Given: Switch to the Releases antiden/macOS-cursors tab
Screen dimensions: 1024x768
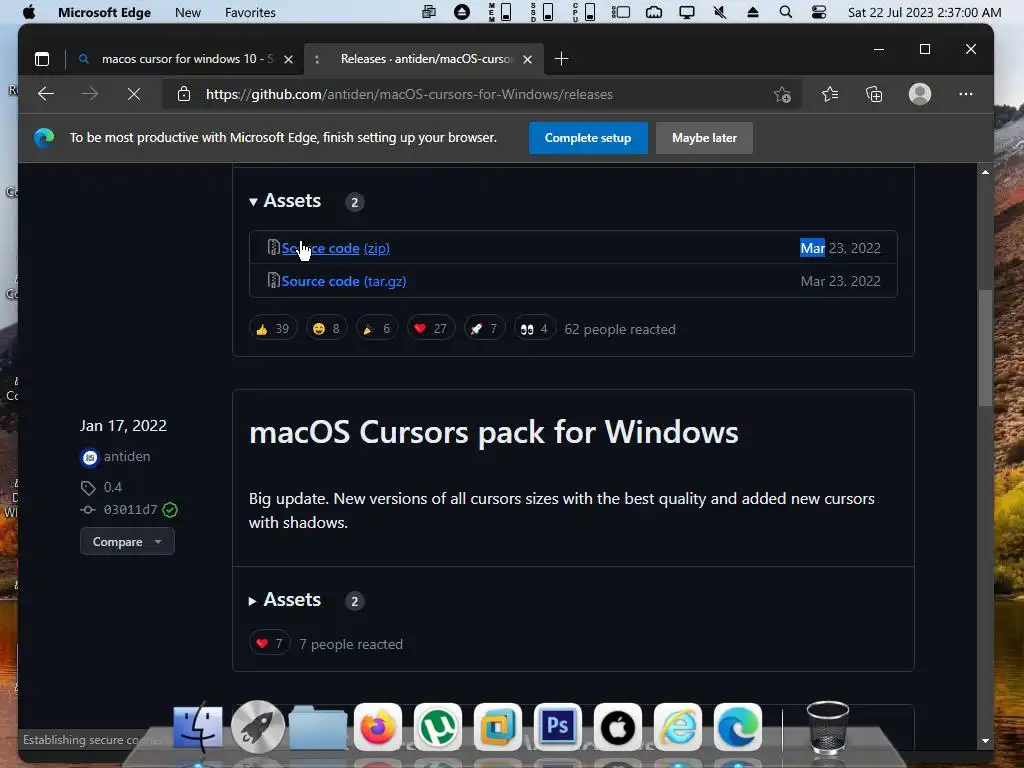Looking at the screenshot, I should click(425, 59).
